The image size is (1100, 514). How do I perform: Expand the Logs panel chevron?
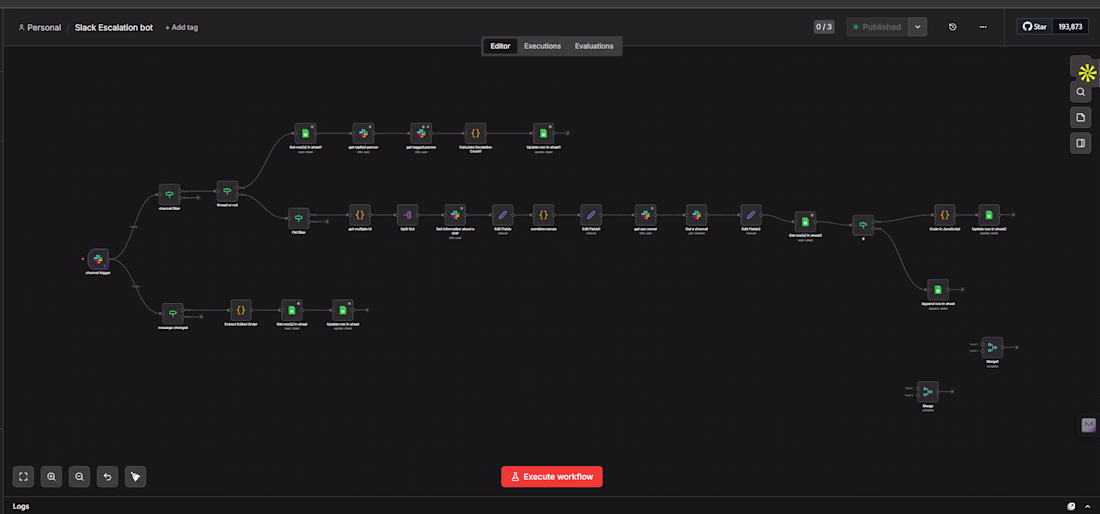[1088, 506]
